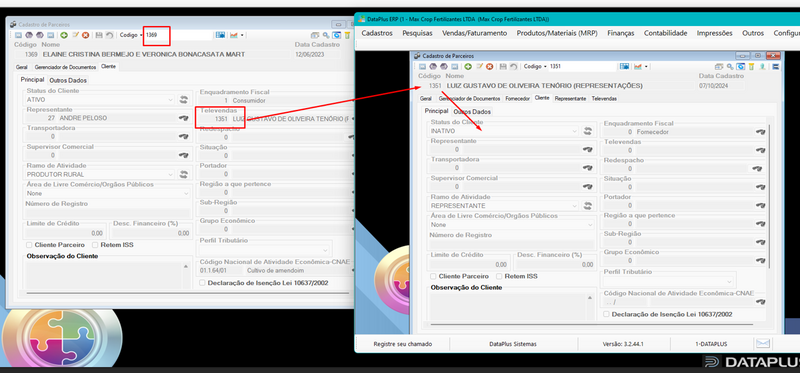Open Ramo de Atividade dropdown showing REPRESENTANTE
The image size is (800, 373).
tap(574, 206)
